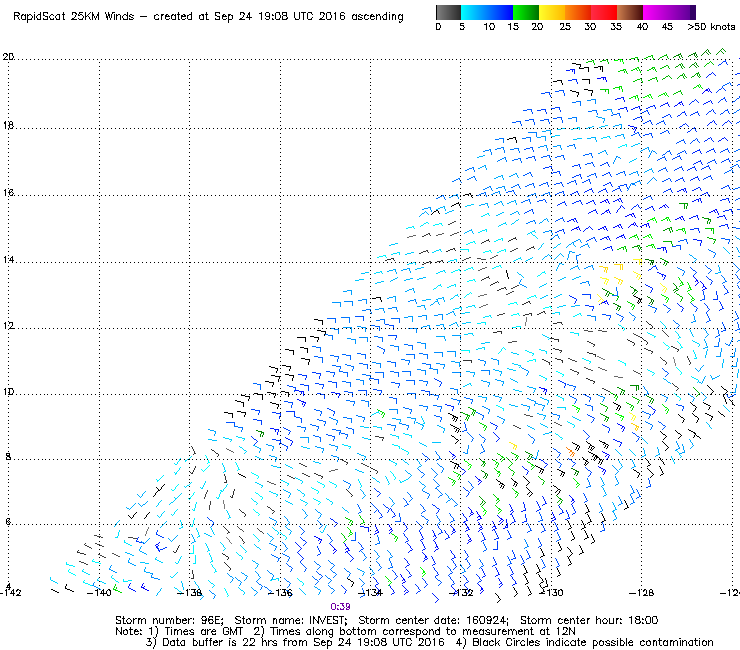Click the longitude label -136
The image size is (740, 650).
280,592
